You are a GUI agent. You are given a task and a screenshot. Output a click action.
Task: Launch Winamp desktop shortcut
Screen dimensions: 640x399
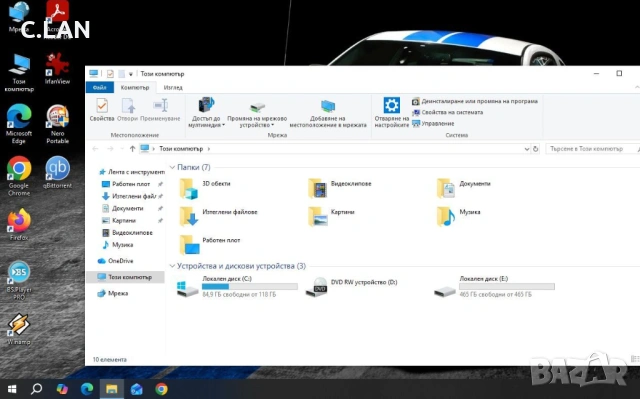point(19,329)
